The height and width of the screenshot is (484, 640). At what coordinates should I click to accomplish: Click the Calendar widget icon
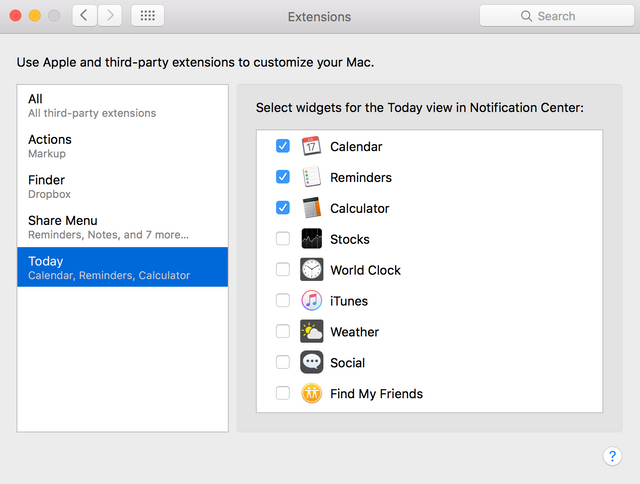311,146
